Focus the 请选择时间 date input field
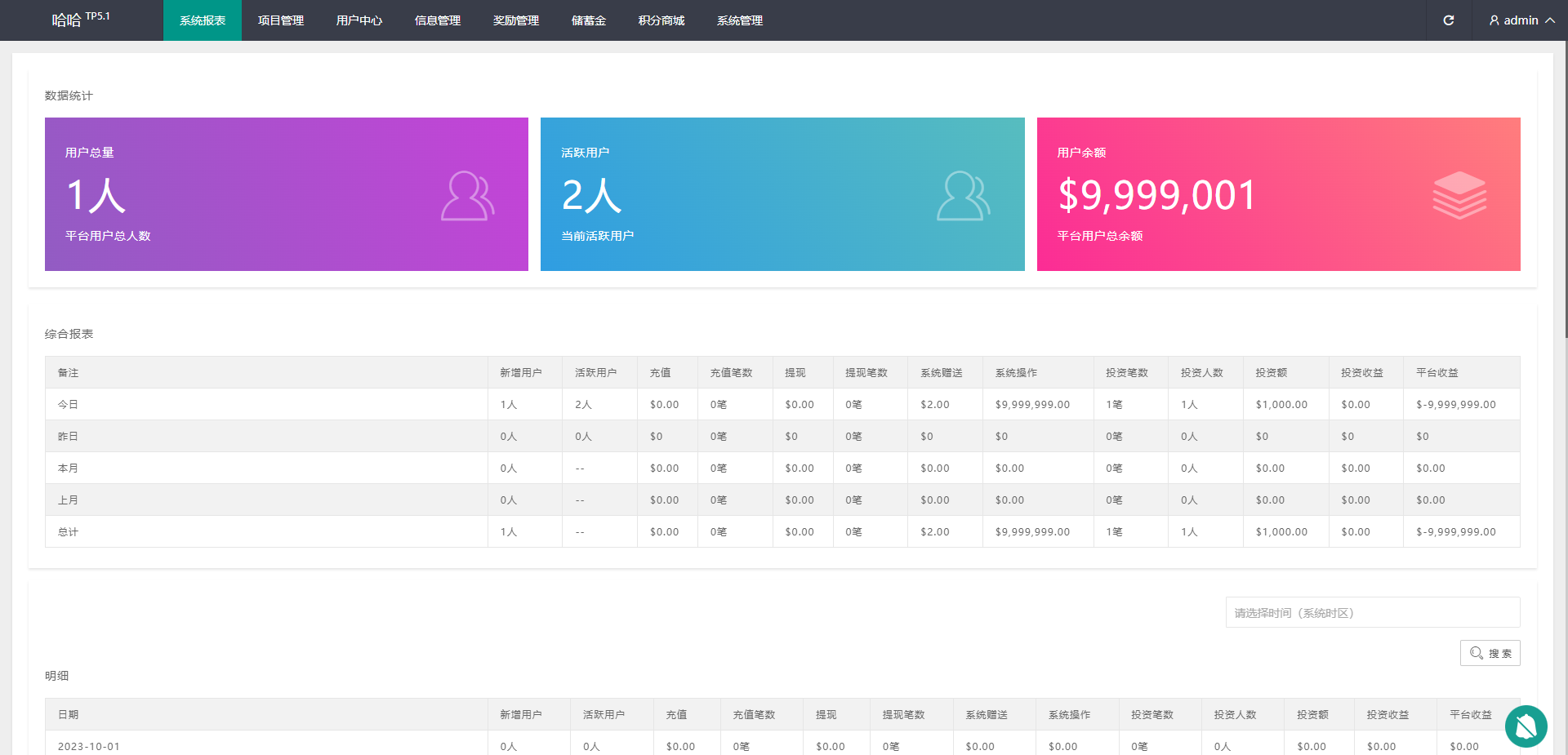 1372,612
